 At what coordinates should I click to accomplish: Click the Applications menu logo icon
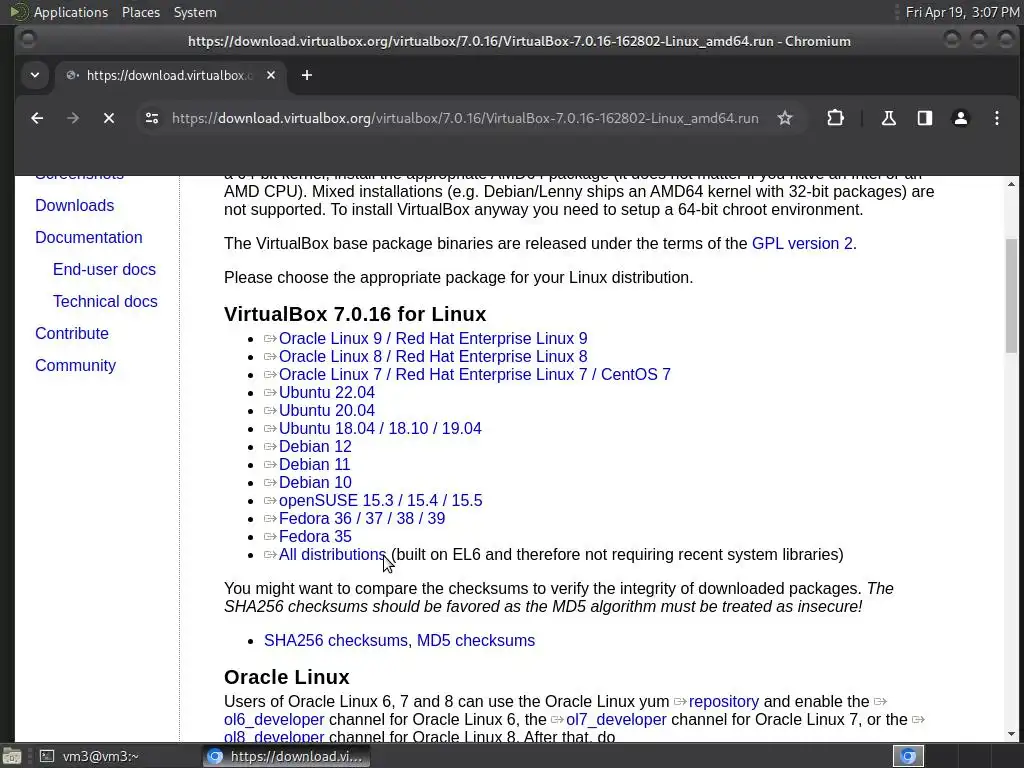pyautogui.click(x=18, y=12)
